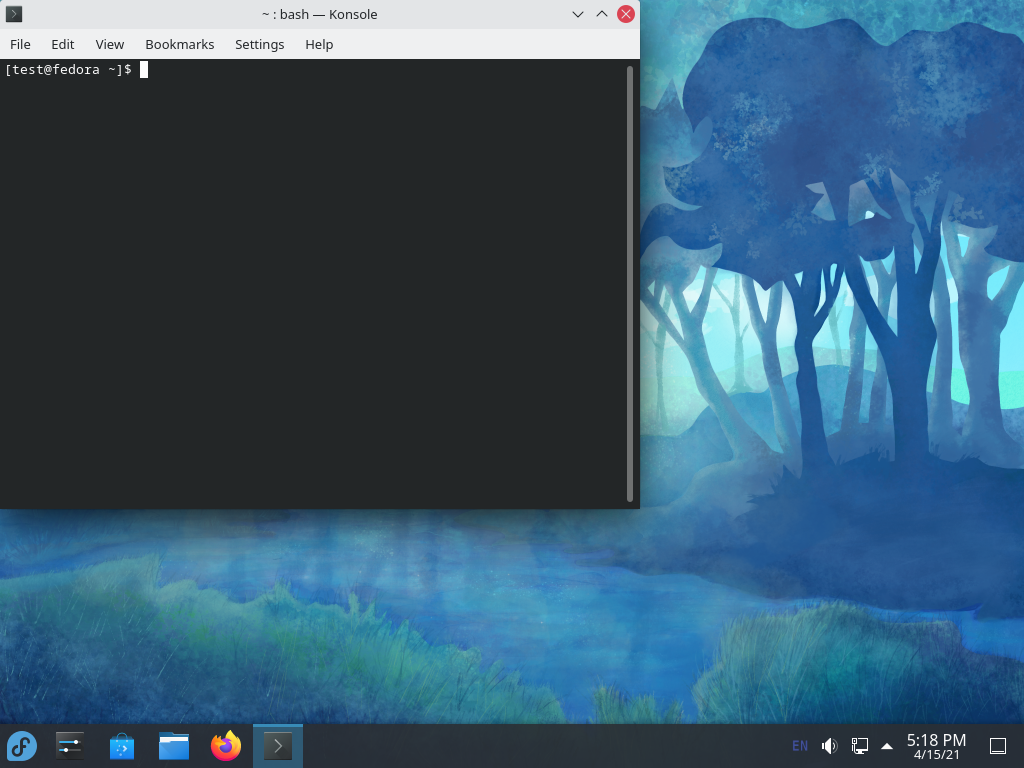Viewport: 1024px width, 768px height.
Task: Maximize the Konsole window
Action: 601,14
